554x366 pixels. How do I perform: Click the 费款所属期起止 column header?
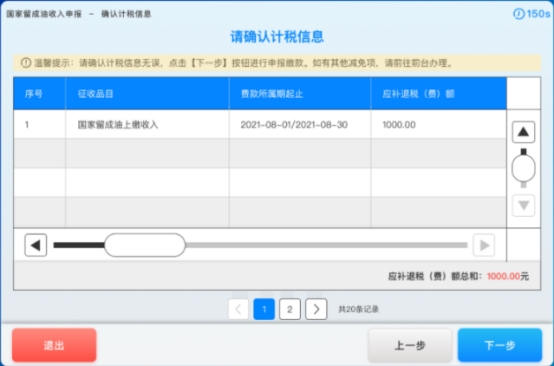[300, 94]
